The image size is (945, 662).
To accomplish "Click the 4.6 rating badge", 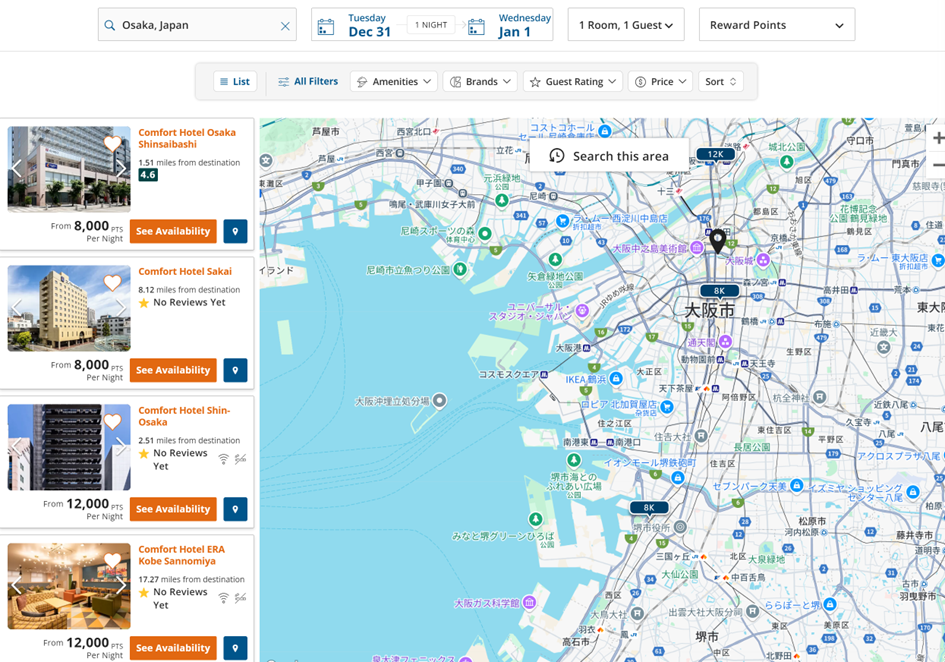I will pos(148,175).
